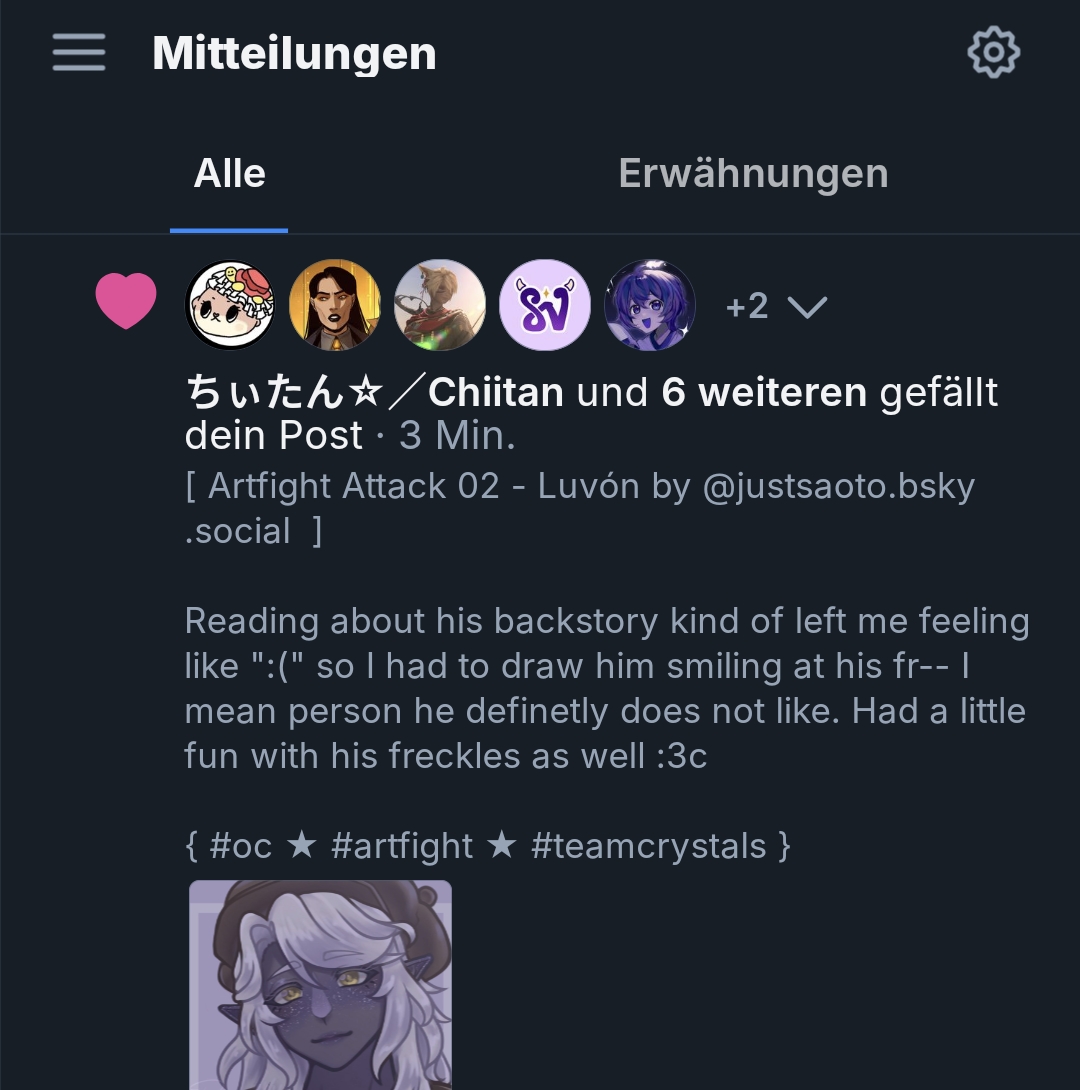Open the liked post's text body
This screenshot has width=1080, height=1090.
[x=606, y=688]
